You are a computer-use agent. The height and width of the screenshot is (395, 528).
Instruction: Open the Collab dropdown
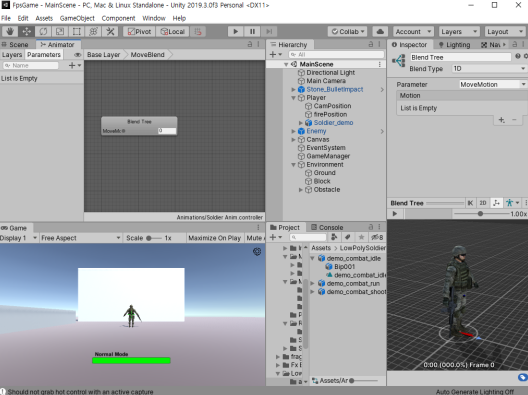click(348, 32)
